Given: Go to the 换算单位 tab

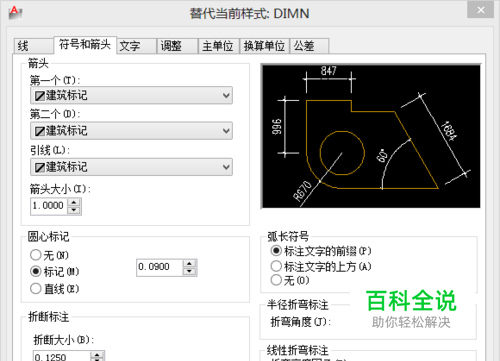Looking at the screenshot, I should (x=265, y=46).
